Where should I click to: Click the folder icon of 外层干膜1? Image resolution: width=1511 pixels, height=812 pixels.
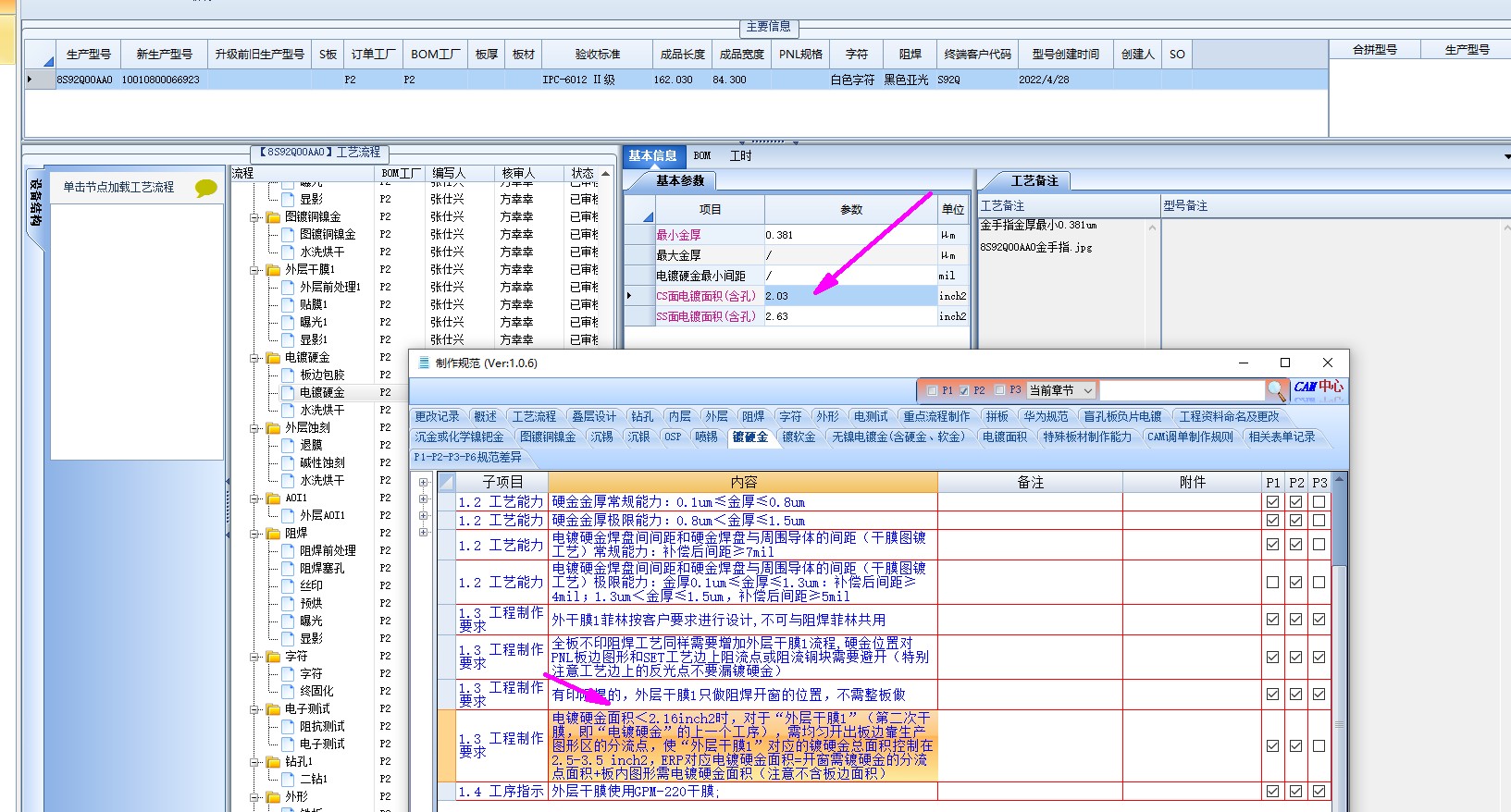273,270
